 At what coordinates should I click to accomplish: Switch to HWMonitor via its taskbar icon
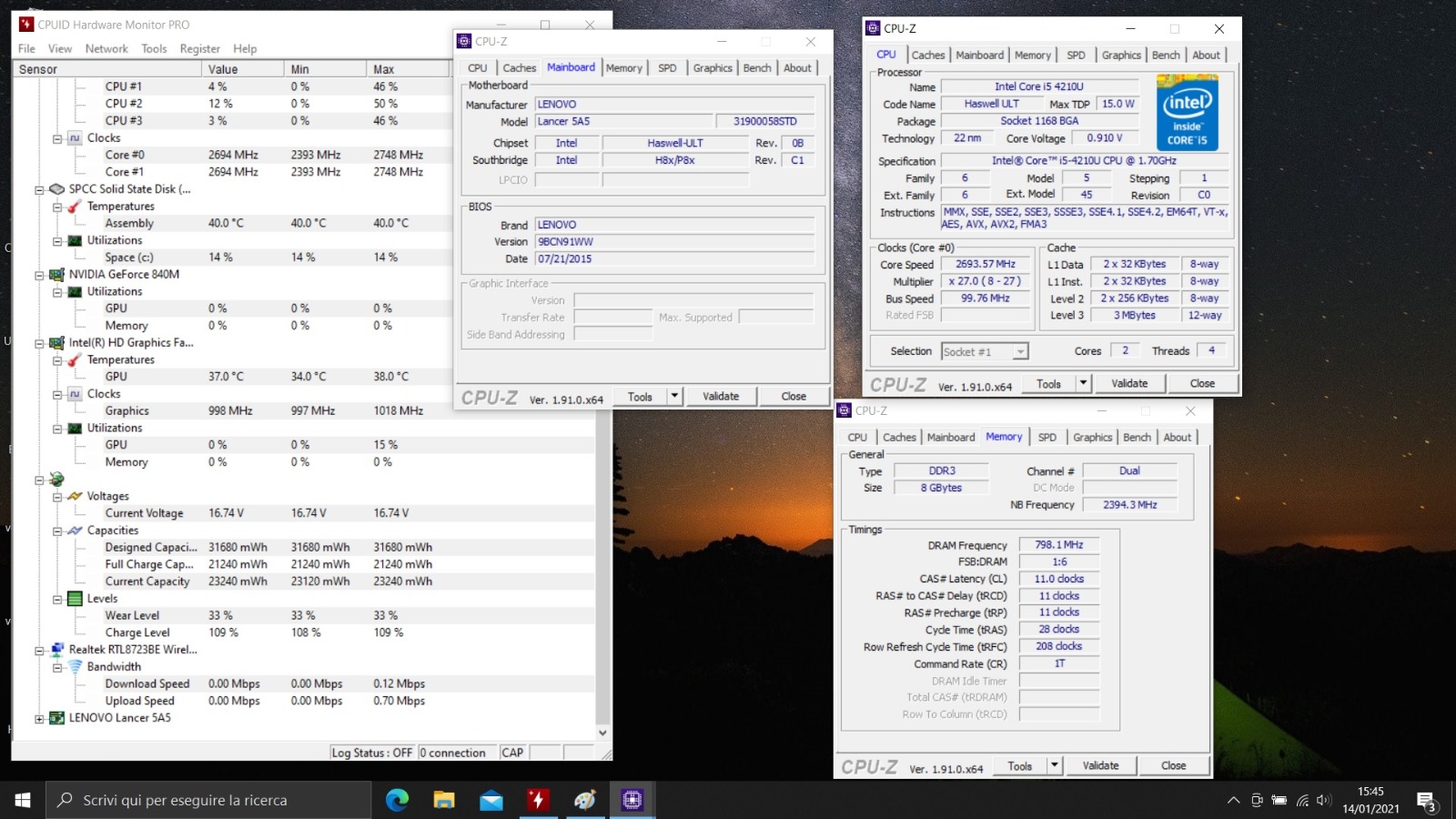[x=538, y=800]
